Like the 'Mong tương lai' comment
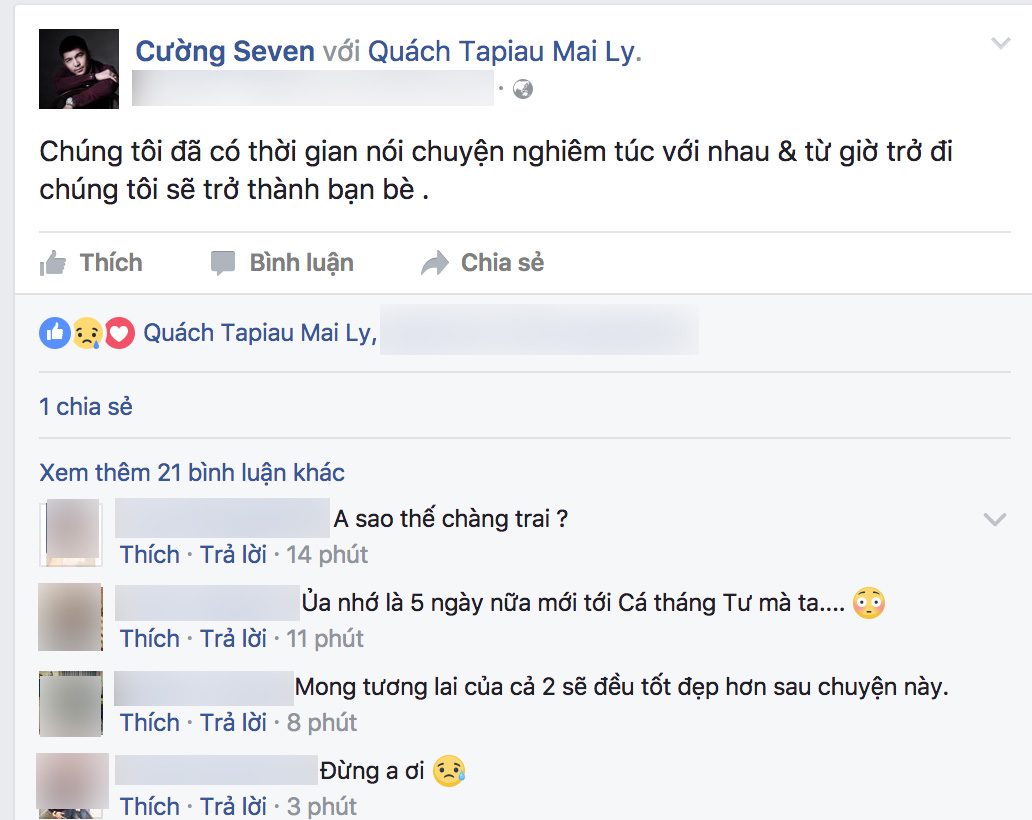This screenshot has height=820, width=1032. [149, 723]
